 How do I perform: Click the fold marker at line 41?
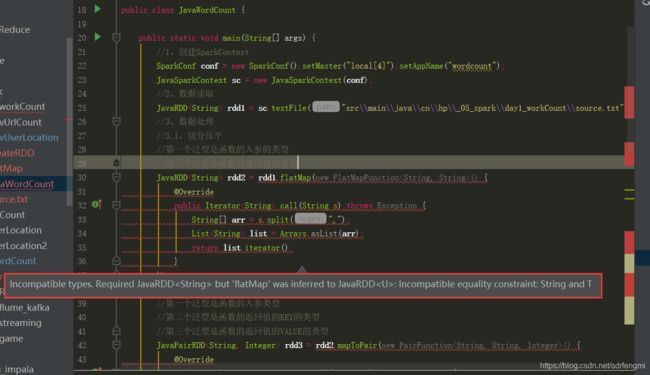pos(116,331)
